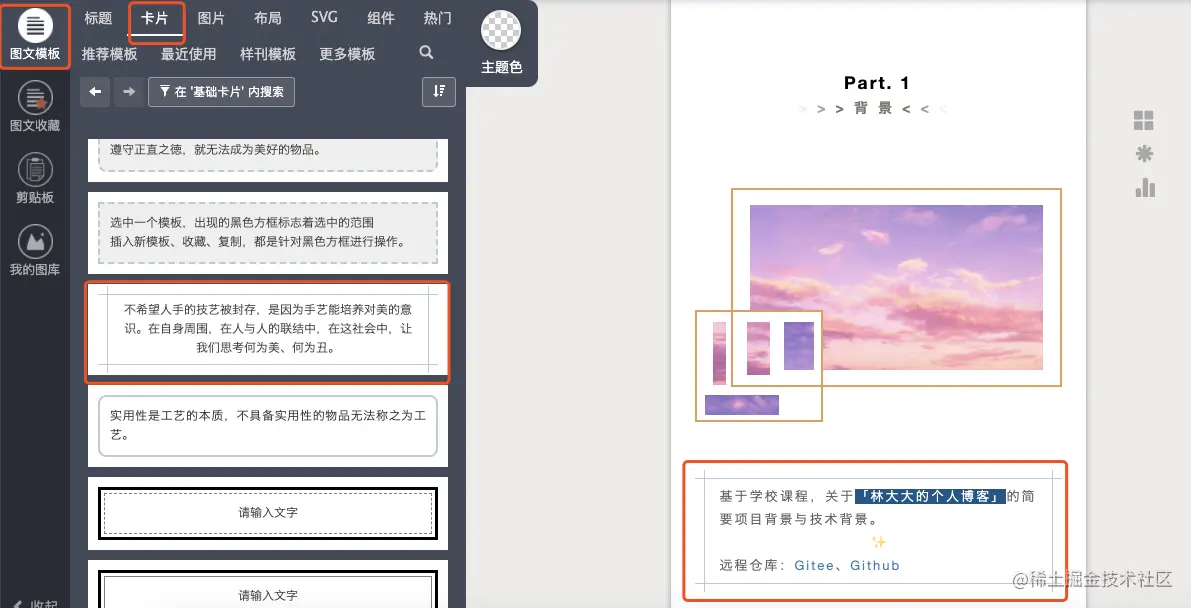Image resolution: width=1191 pixels, height=608 pixels.
Task: Click the 远程仓库 label text
Action: (752, 565)
